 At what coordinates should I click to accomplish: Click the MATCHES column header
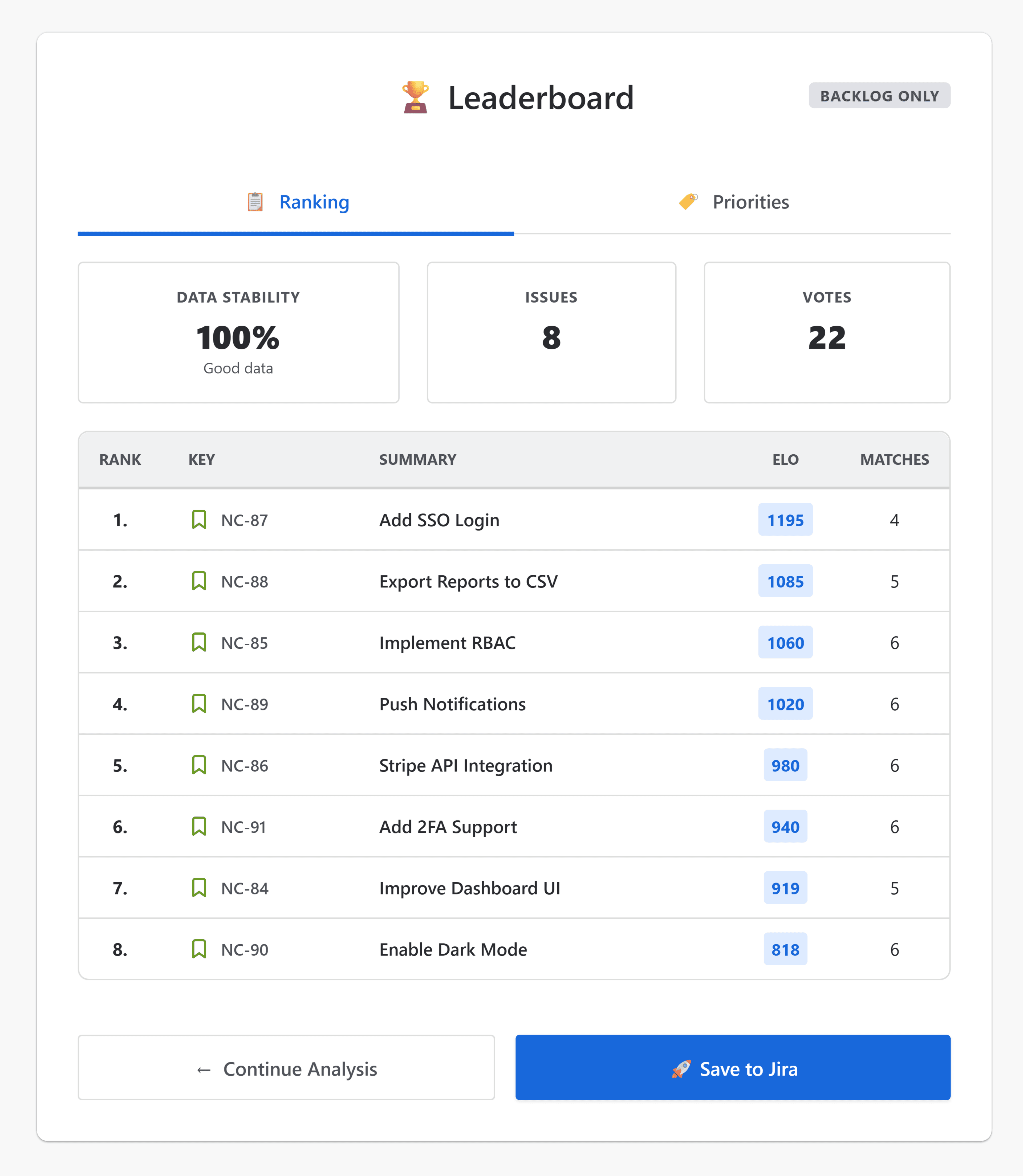(x=895, y=459)
